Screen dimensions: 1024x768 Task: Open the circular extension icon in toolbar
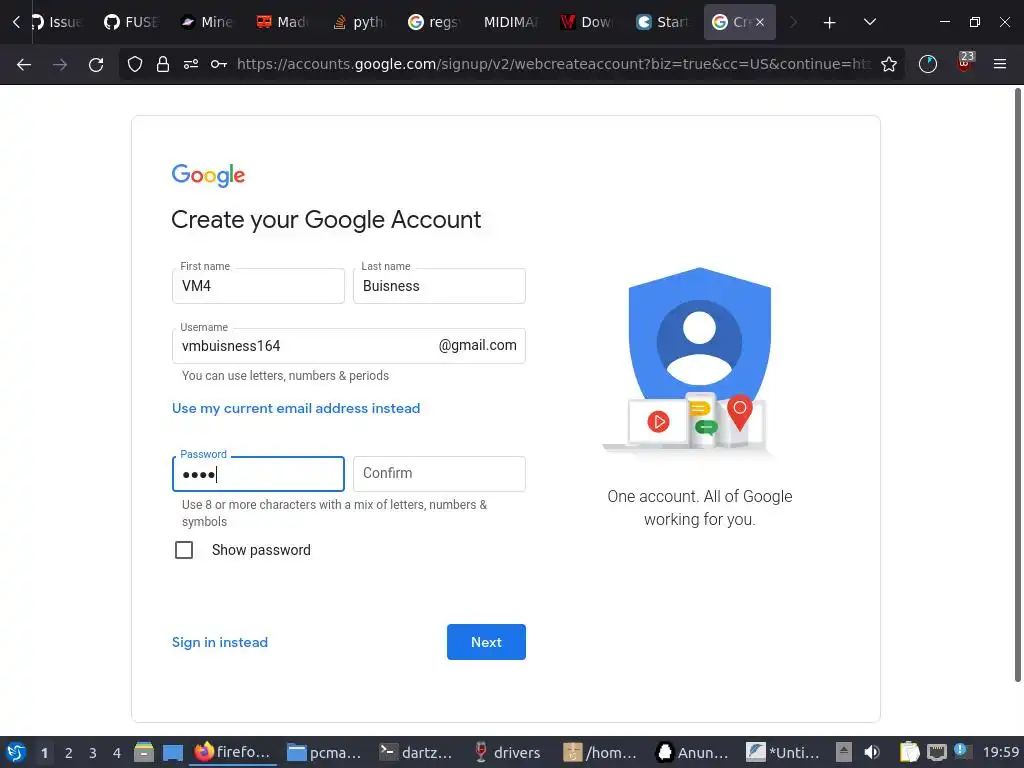(x=928, y=64)
